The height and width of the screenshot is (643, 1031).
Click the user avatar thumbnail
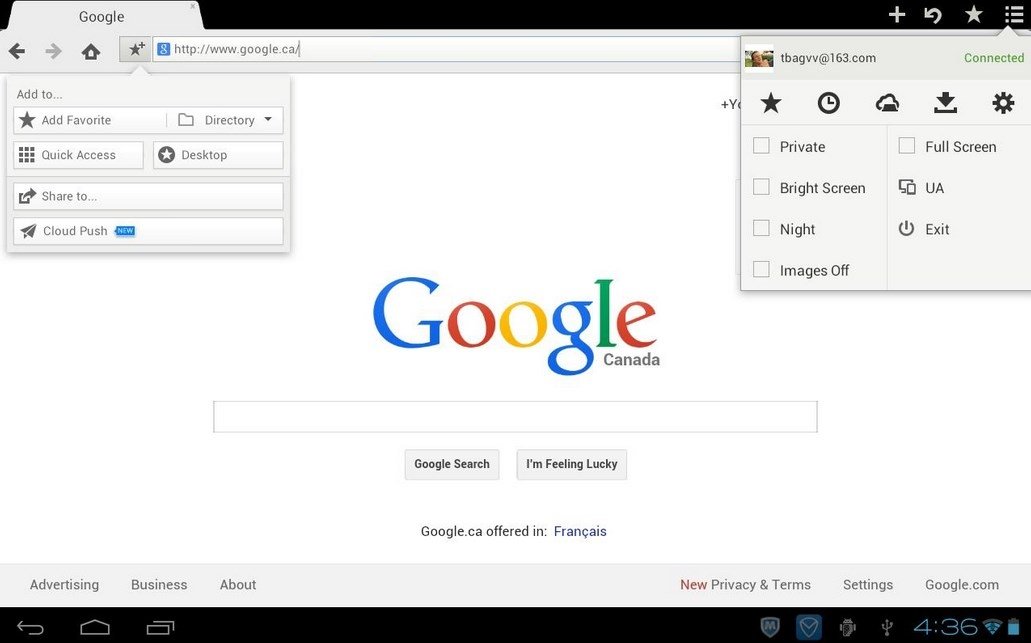pyautogui.click(x=759, y=58)
